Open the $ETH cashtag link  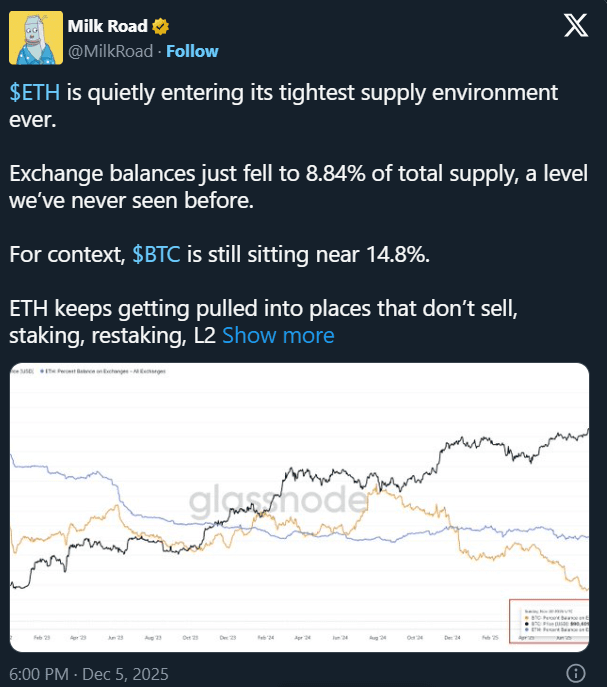(x=35, y=93)
